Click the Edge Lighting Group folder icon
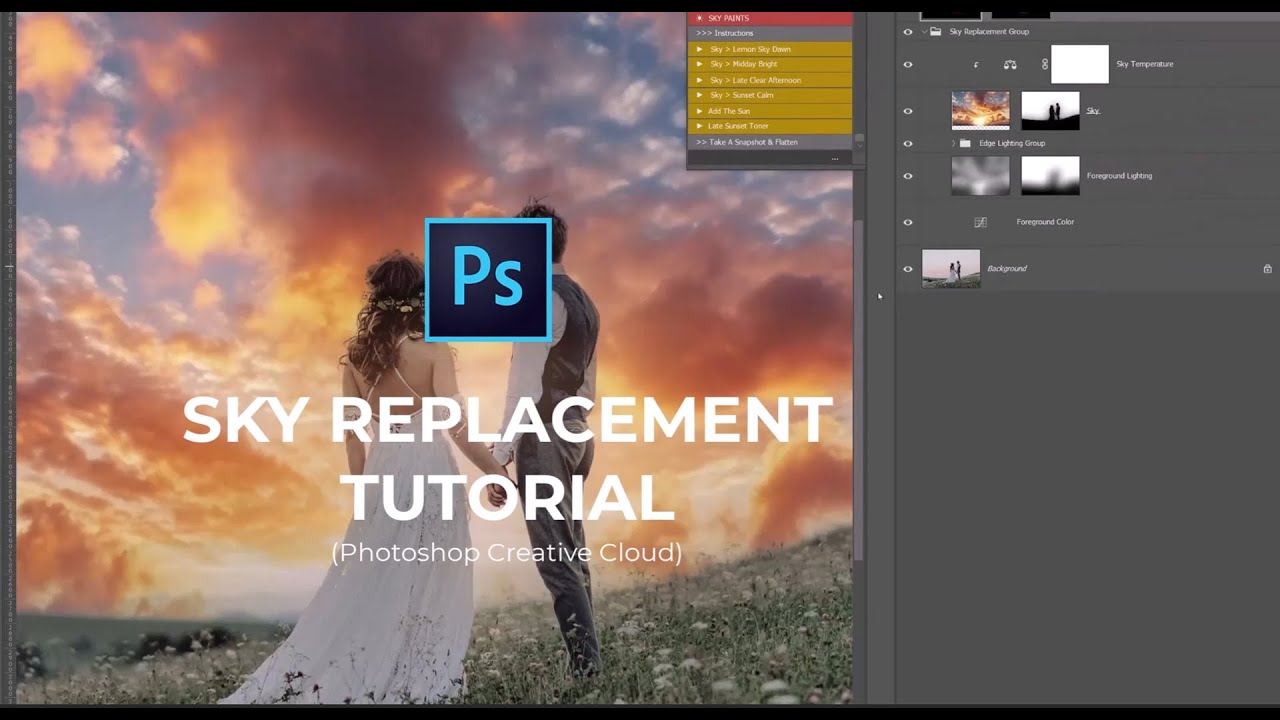Viewport: 1280px width, 720px height. (x=965, y=143)
